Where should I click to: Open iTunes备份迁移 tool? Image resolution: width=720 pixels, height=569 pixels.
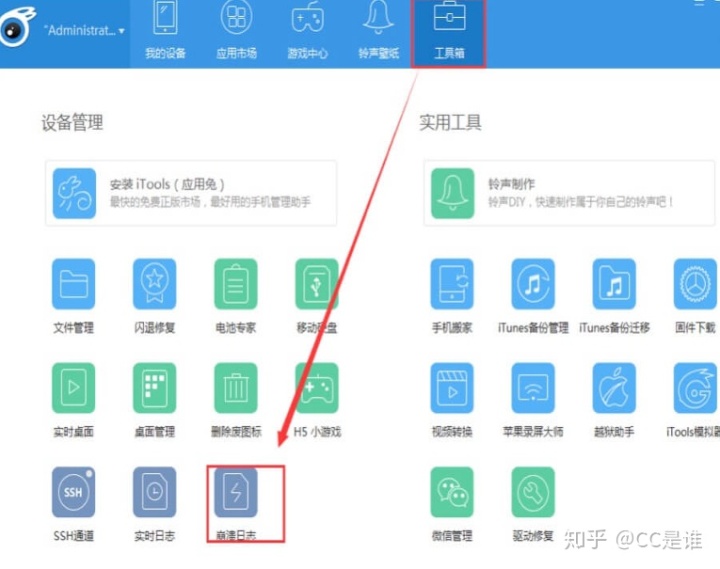[x=614, y=284]
